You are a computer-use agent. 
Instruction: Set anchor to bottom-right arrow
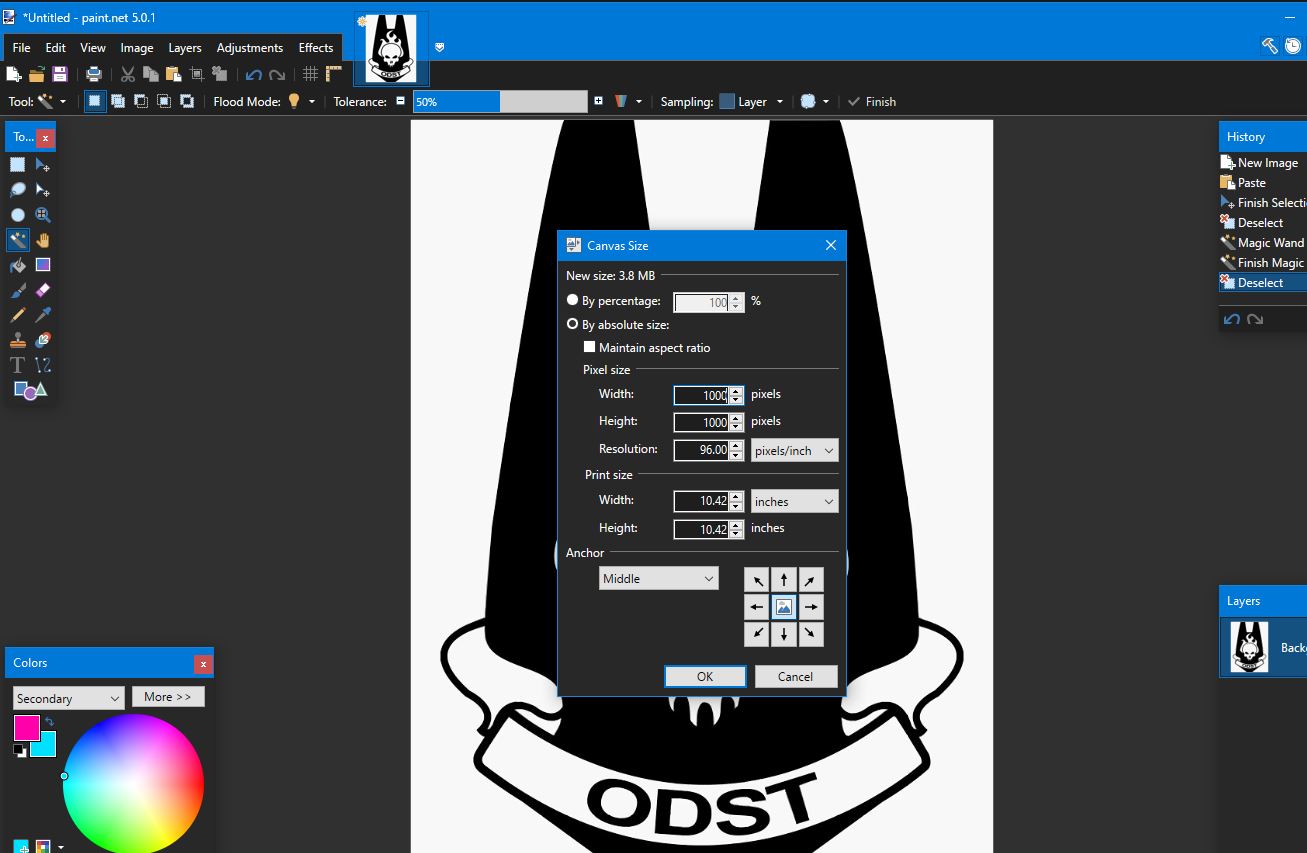pos(811,634)
